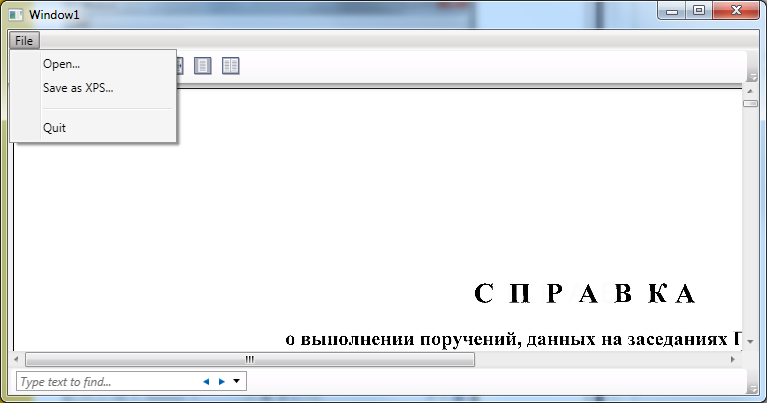
Task: Maximize the Window1 window
Action: 699,10
